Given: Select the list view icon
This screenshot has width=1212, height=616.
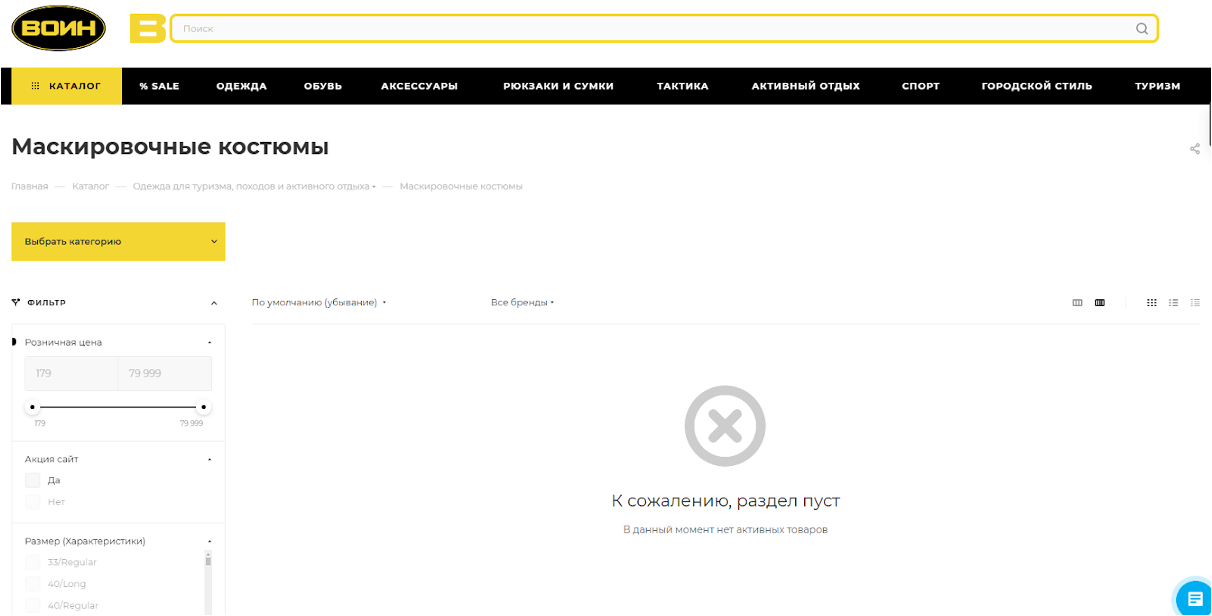Looking at the screenshot, I should pyautogui.click(x=1174, y=302).
